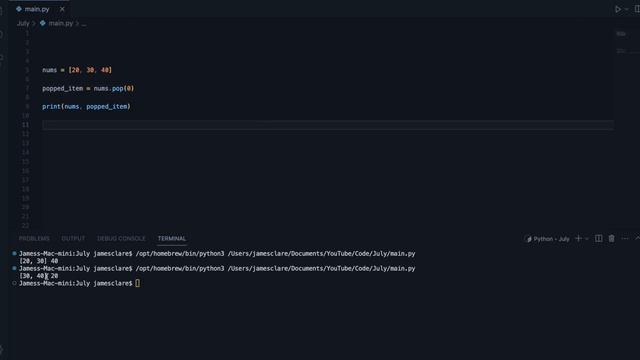Run the Python file with play icon
Viewport: 640px width, 360px height.
618,9
